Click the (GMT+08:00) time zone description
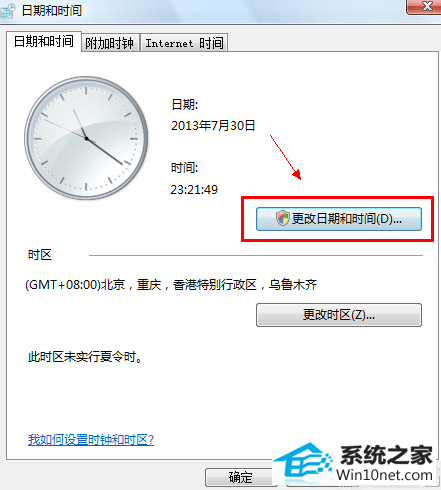The height and width of the screenshot is (490, 441). tap(171, 285)
